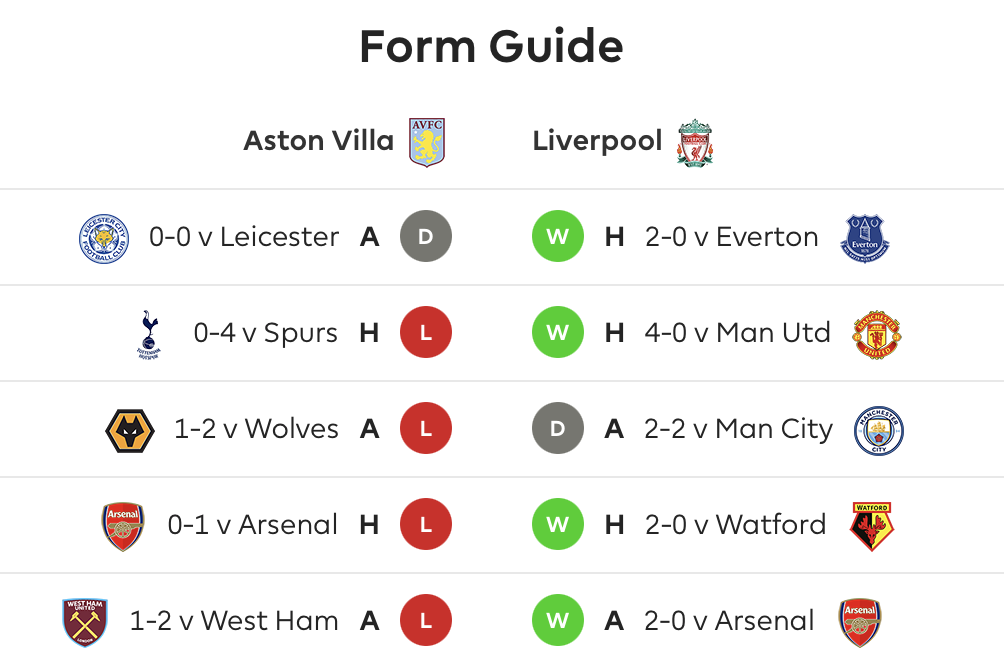Click the grey D badge for Man City draw

click(x=558, y=428)
